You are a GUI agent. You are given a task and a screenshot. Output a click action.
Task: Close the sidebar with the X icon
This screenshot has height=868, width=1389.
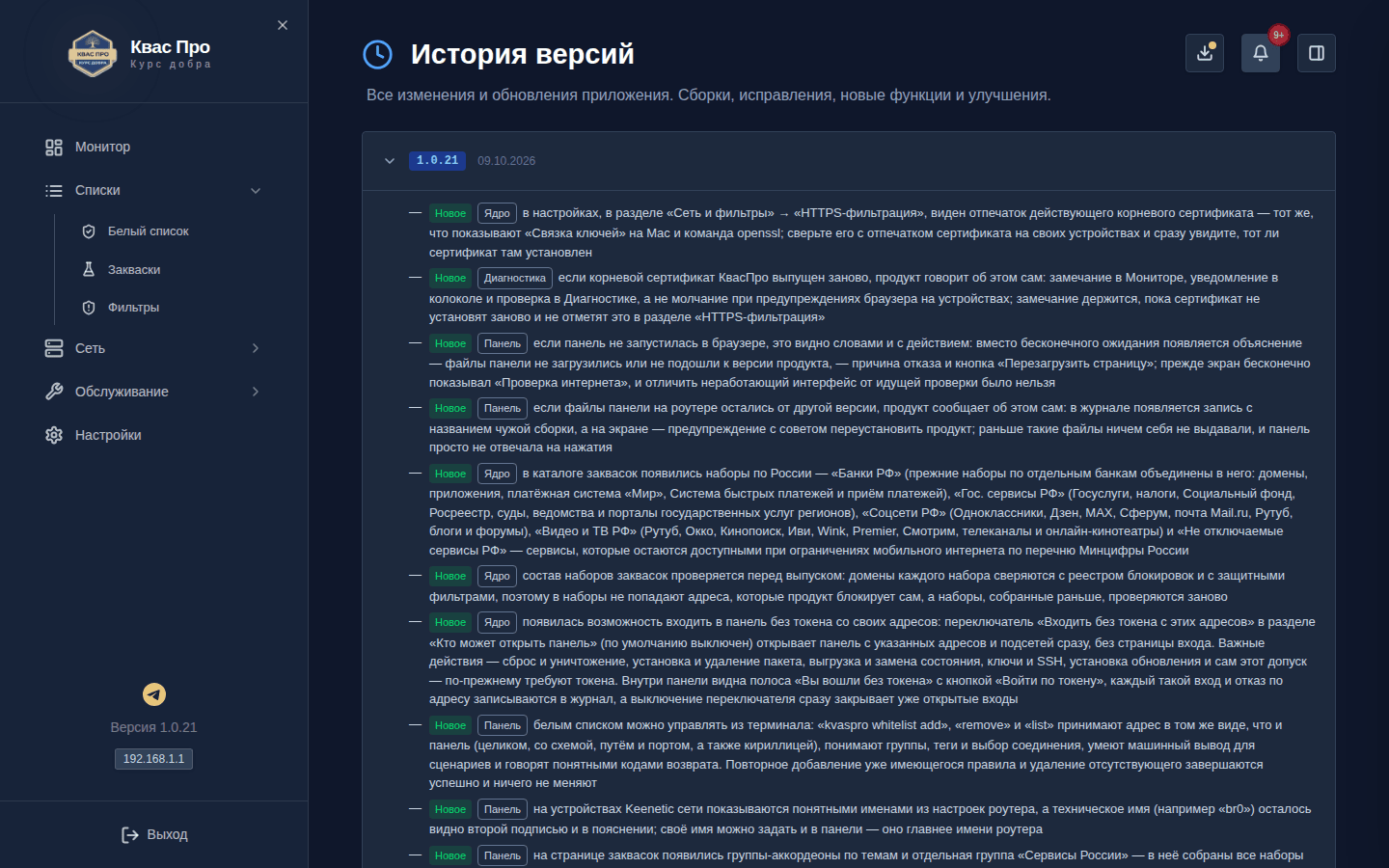click(x=283, y=25)
